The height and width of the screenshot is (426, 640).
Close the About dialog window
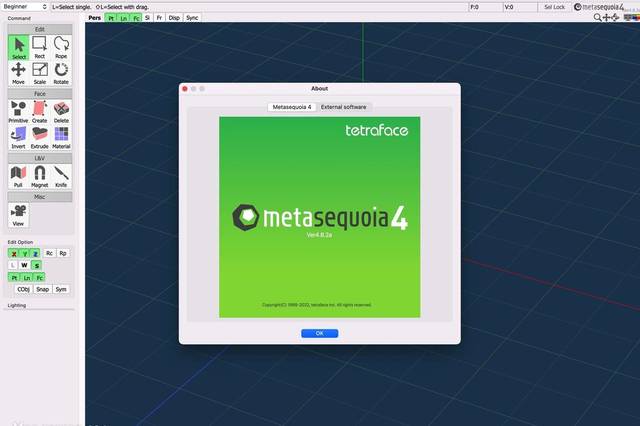pos(184,89)
